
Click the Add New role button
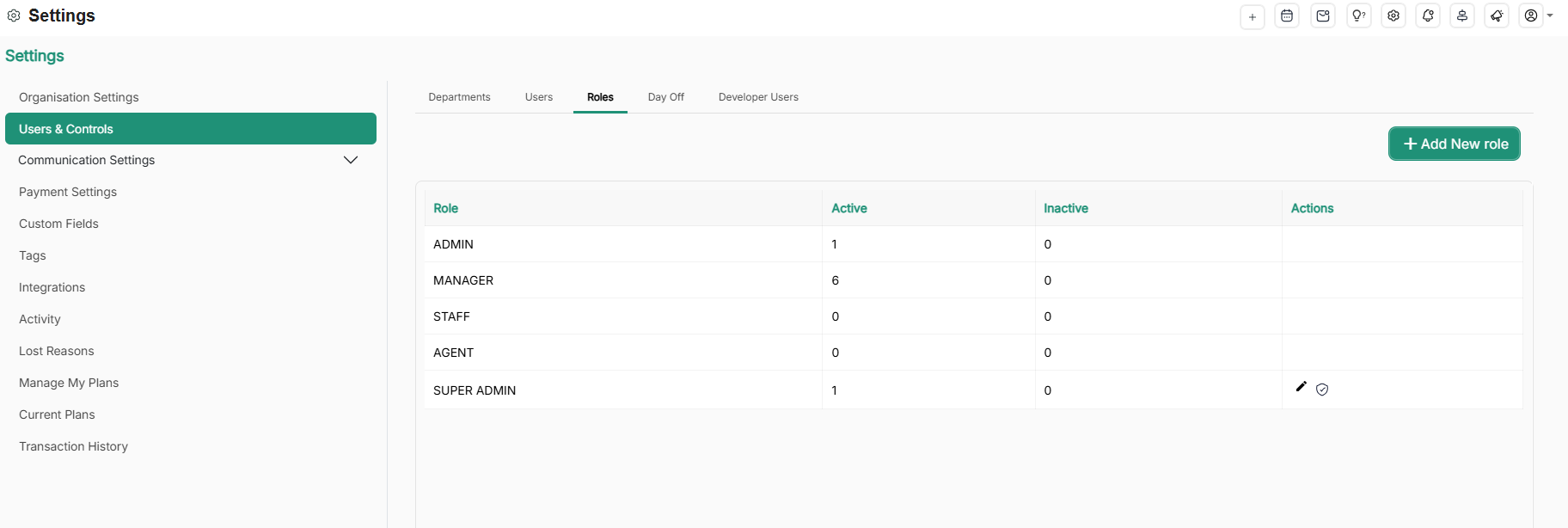pyautogui.click(x=1454, y=144)
